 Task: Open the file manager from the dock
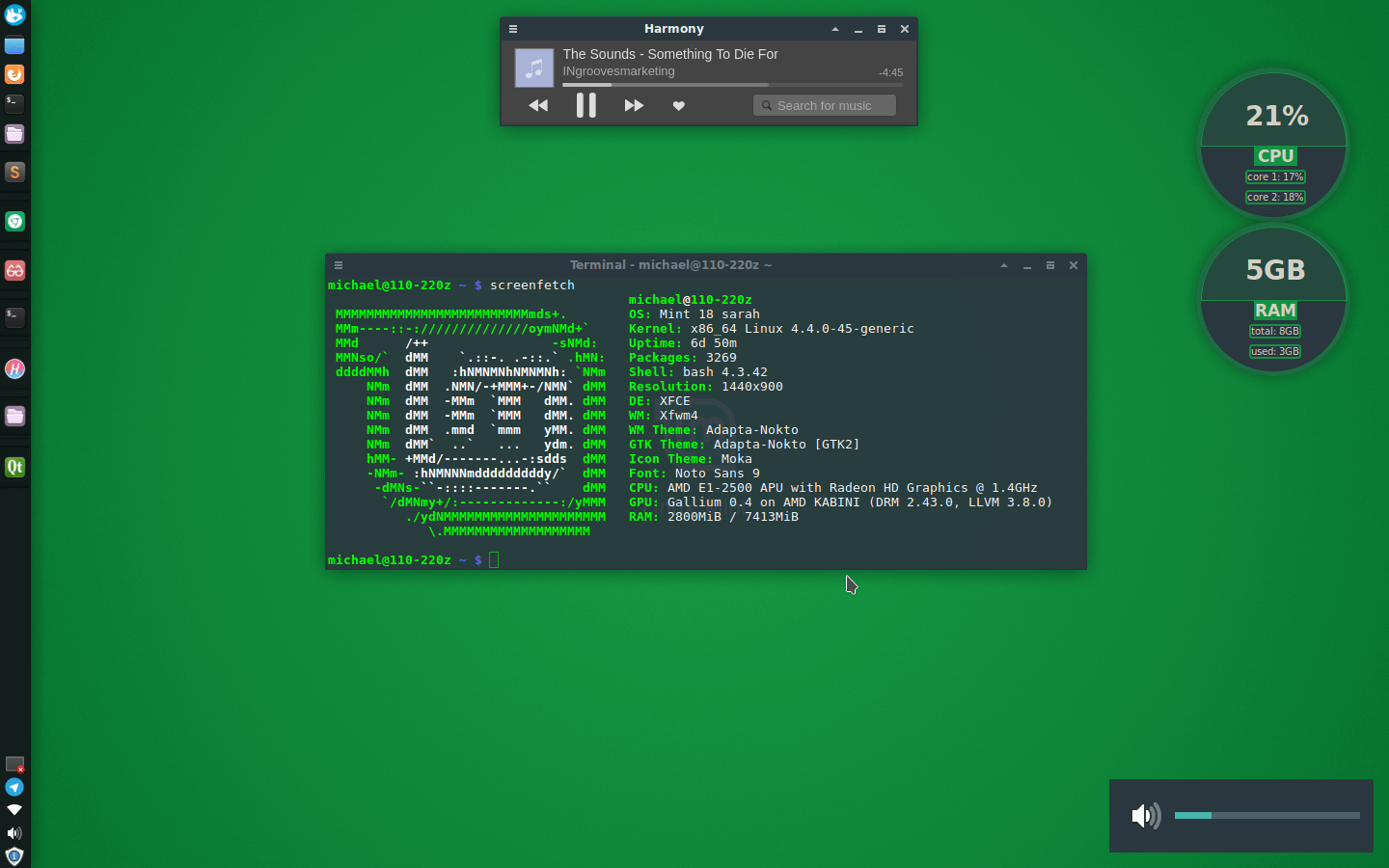tap(14, 134)
